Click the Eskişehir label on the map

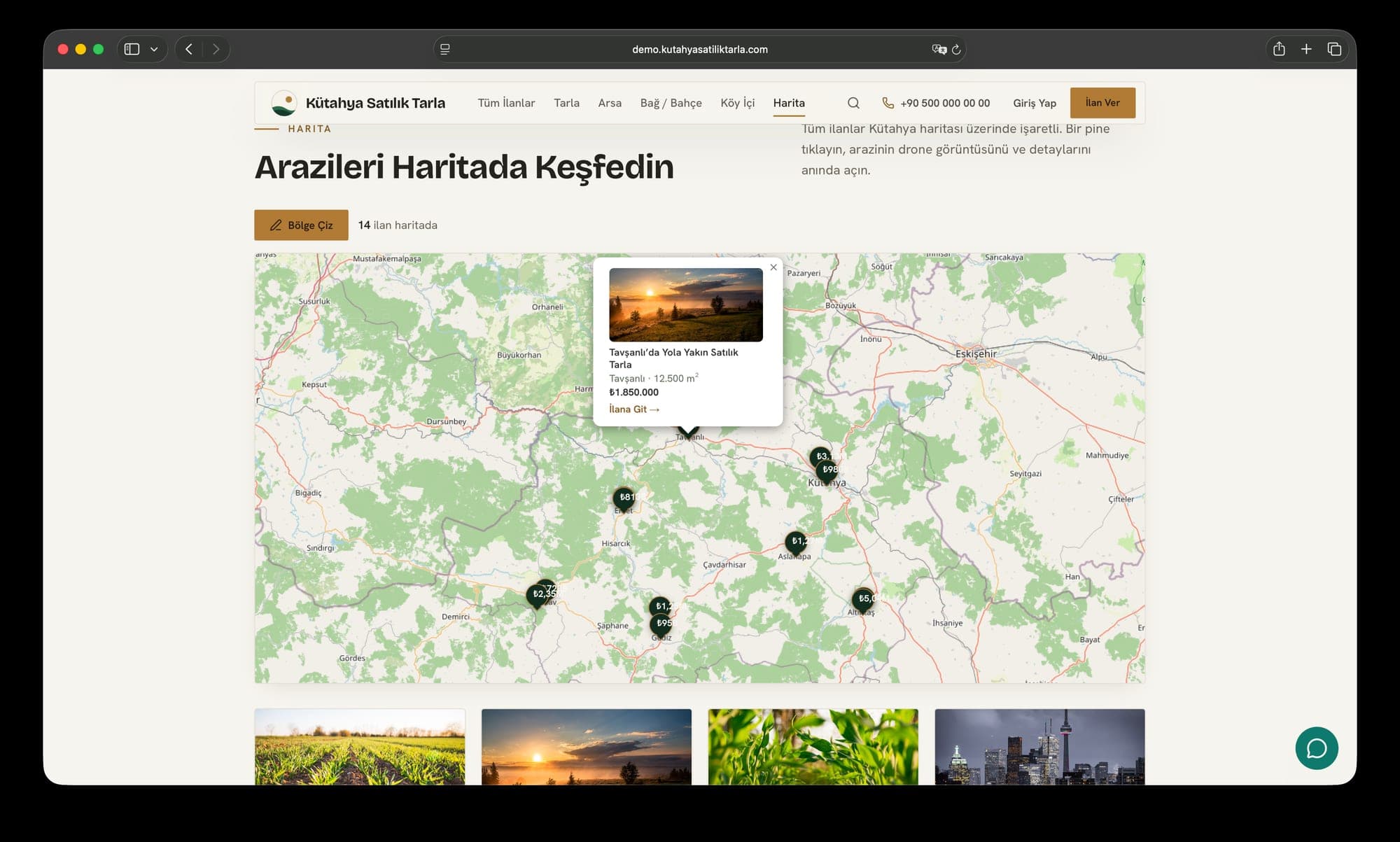tap(976, 353)
